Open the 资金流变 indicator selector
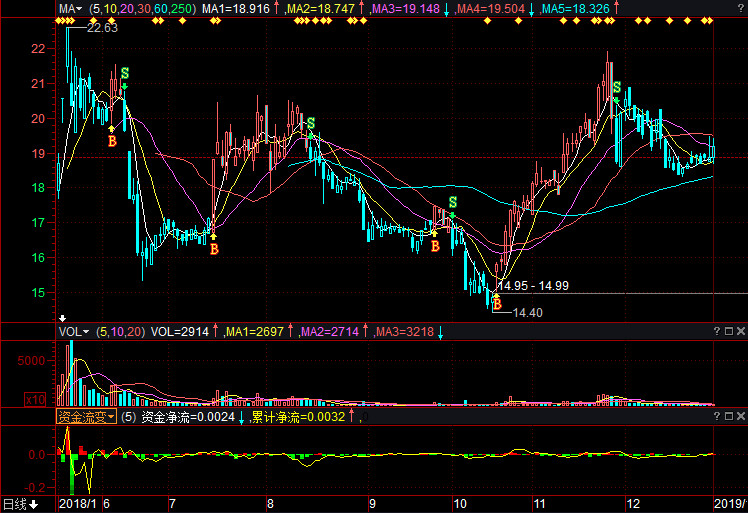 pyautogui.click(x=86, y=417)
